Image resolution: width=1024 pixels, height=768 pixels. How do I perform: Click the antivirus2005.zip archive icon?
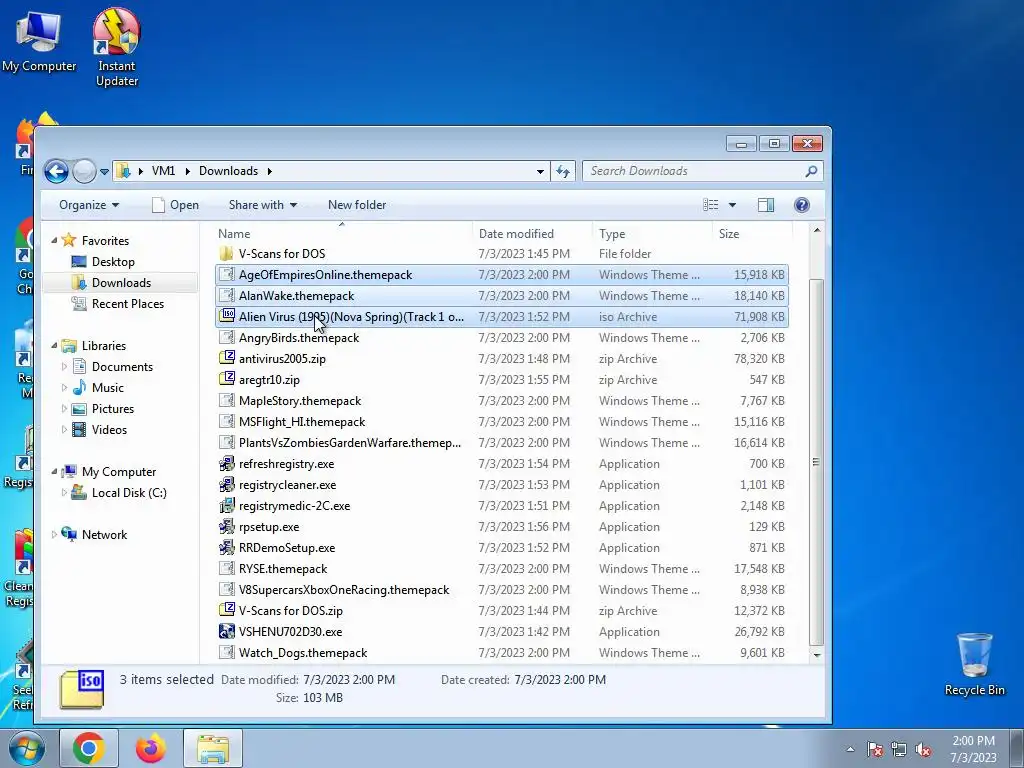point(227,358)
